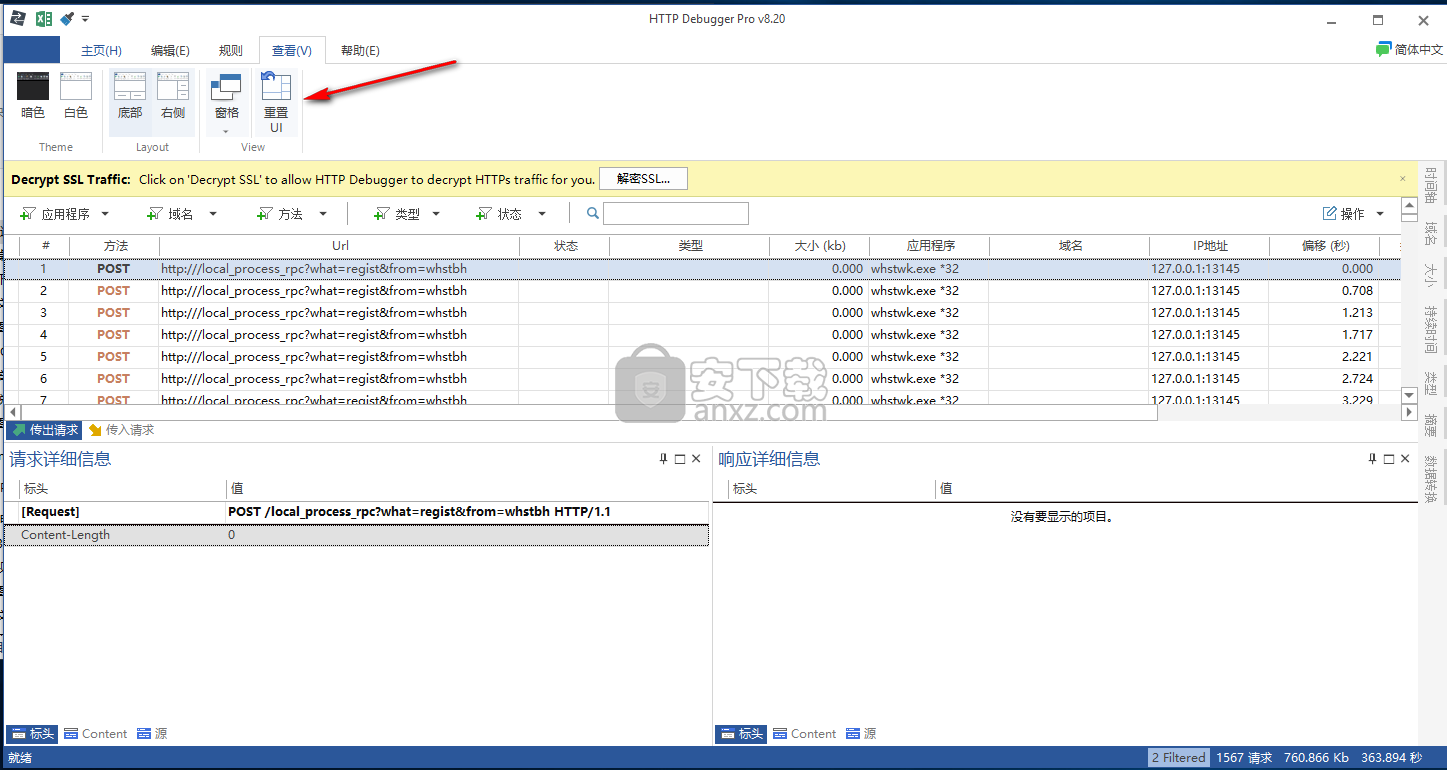Image resolution: width=1447 pixels, height=770 pixels.
Task: Open response panel 源 source tab
Action: click(x=861, y=734)
